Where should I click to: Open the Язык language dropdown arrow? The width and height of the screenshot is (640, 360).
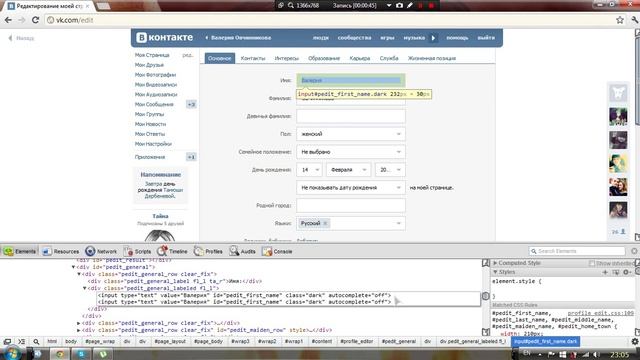click(399, 223)
